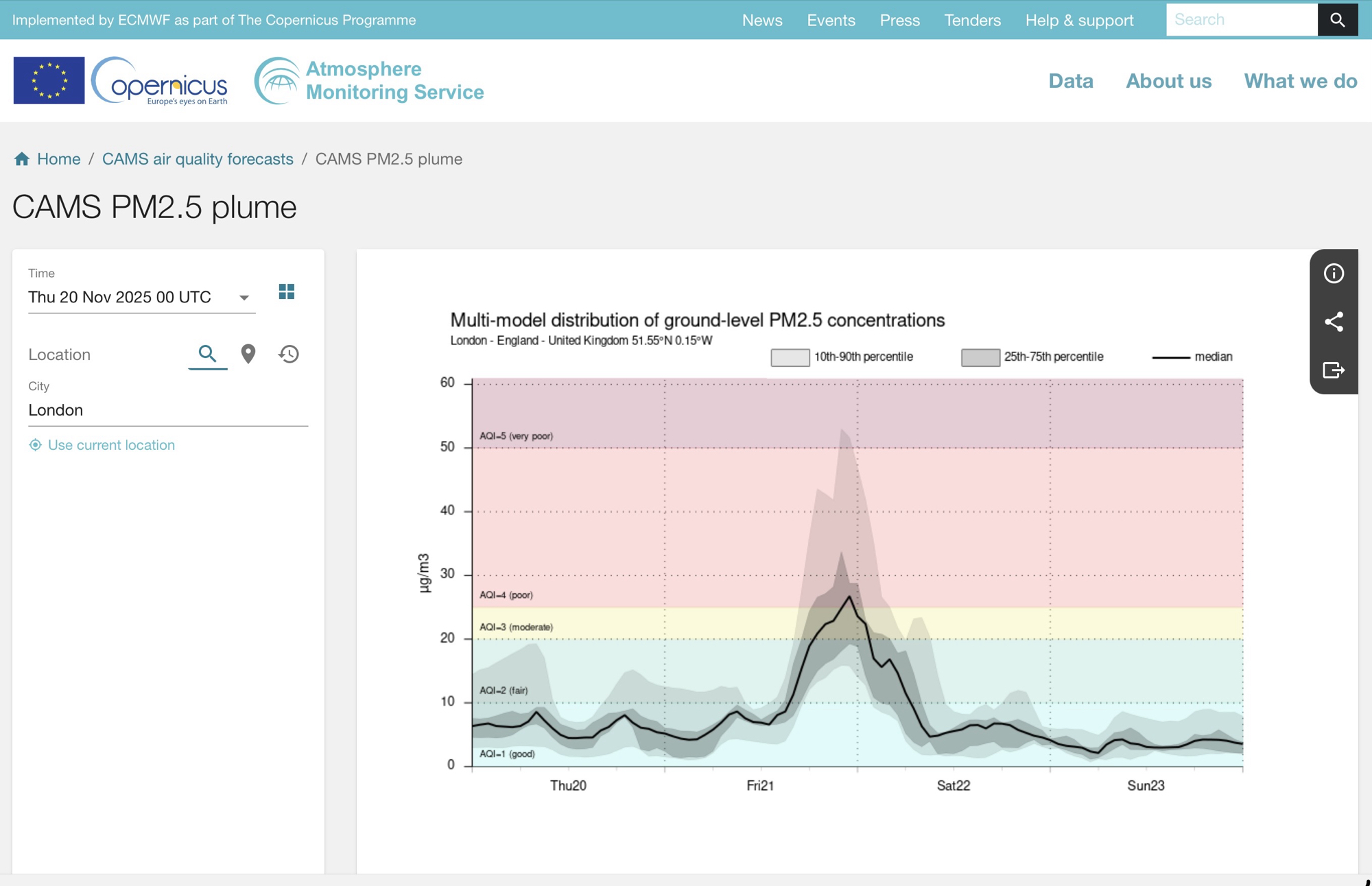Open Help & support link
Screen dimensions: 1372x886
[1079, 20]
